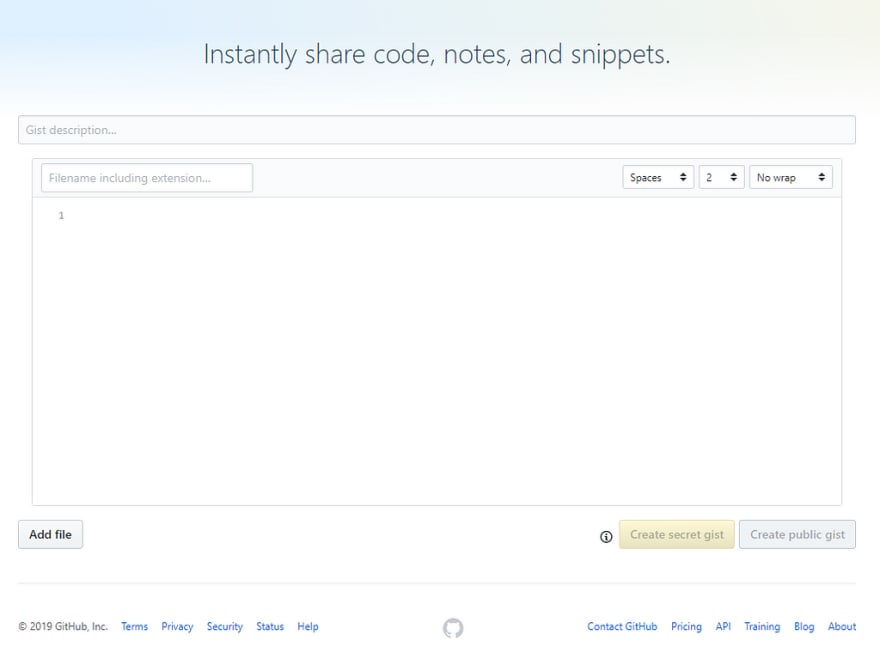
Task: Click the '© 2019 GitHub, Inc.' text
Action: (63, 626)
